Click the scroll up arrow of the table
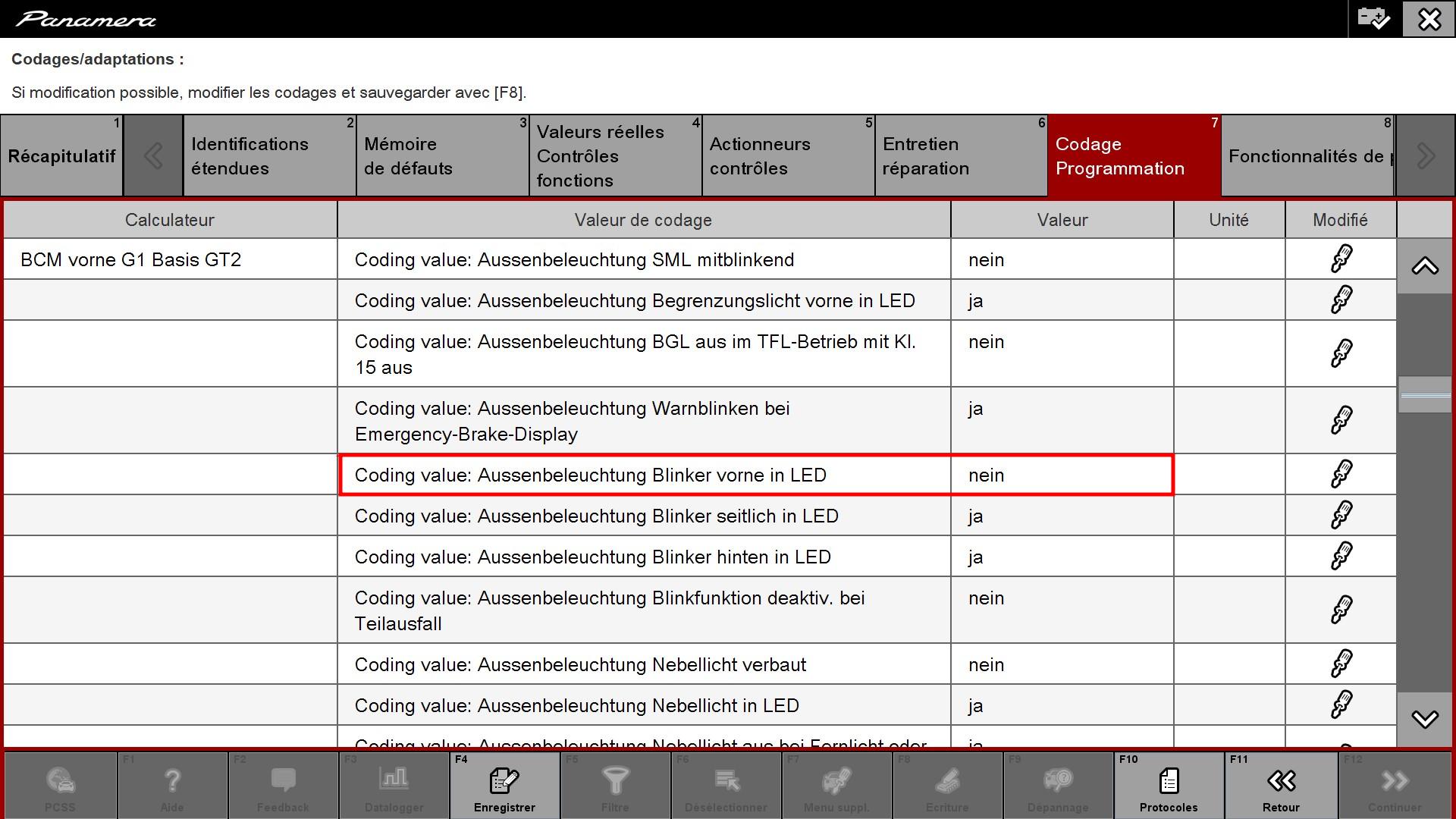 1425,266
